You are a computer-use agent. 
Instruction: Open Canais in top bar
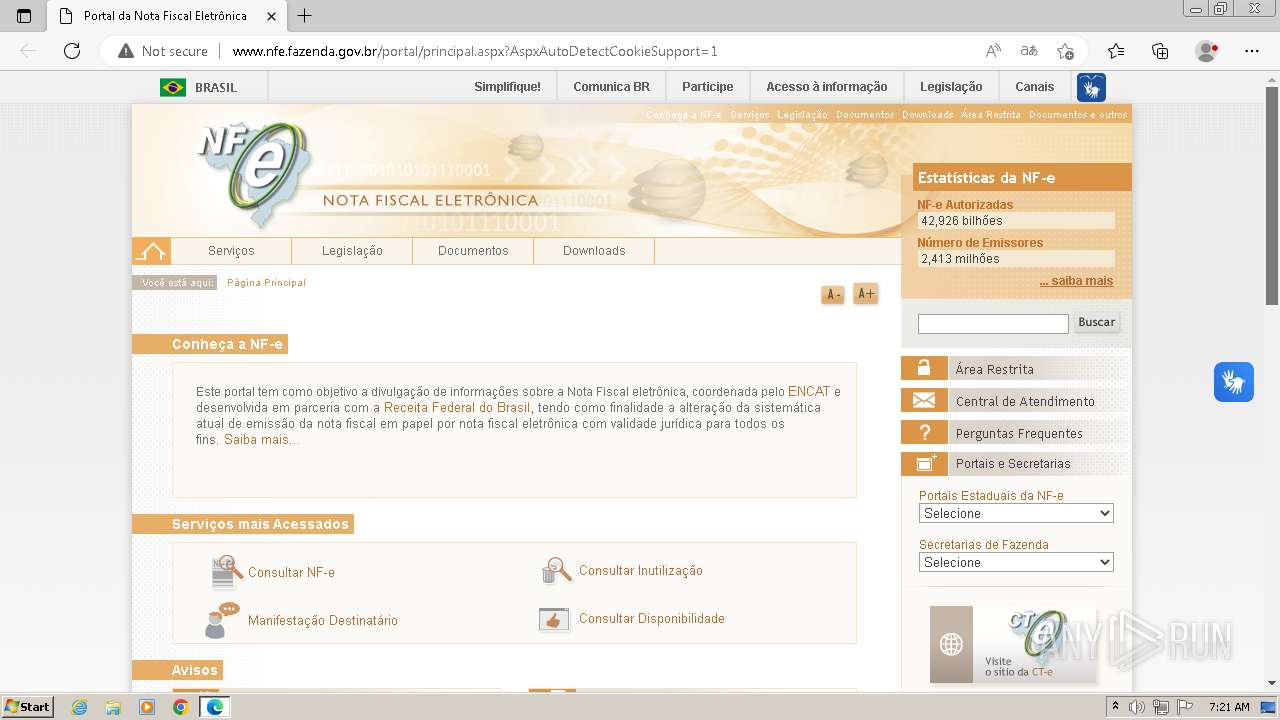point(1034,87)
